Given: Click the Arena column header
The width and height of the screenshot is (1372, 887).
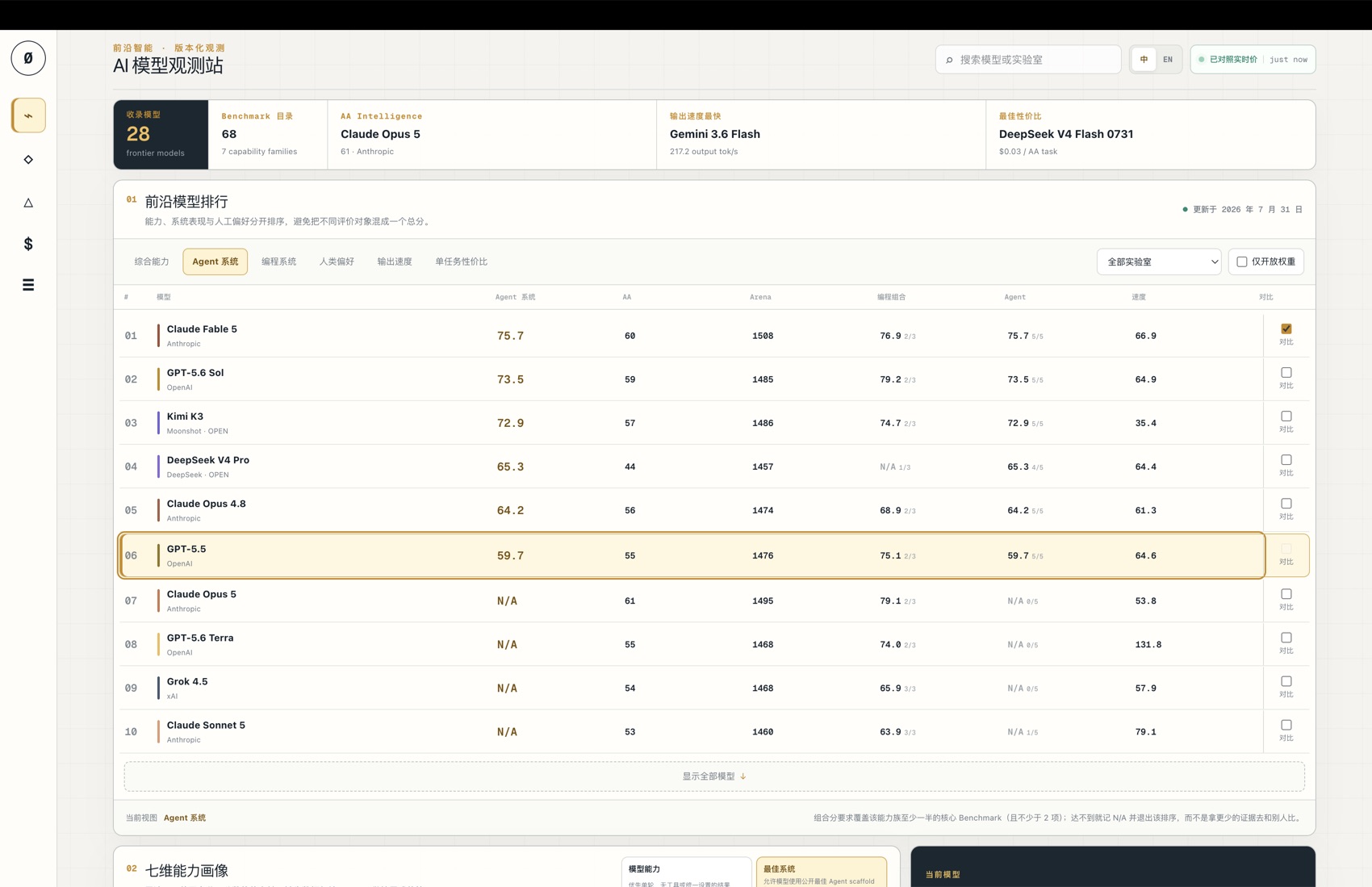Looking at the screenshot, I should 760,297.
